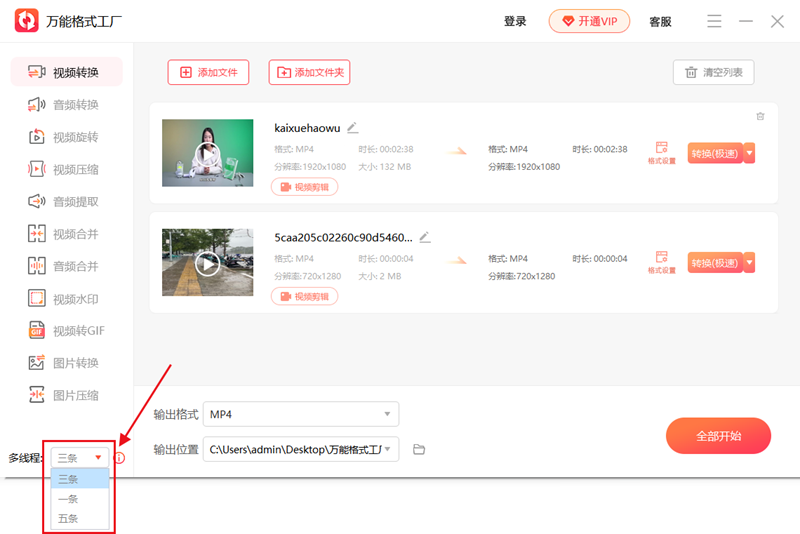Click the 5caa205c02260c90d5460... file name
The width and height of the screenshot is (800, 534).
[x=343, y=238]
